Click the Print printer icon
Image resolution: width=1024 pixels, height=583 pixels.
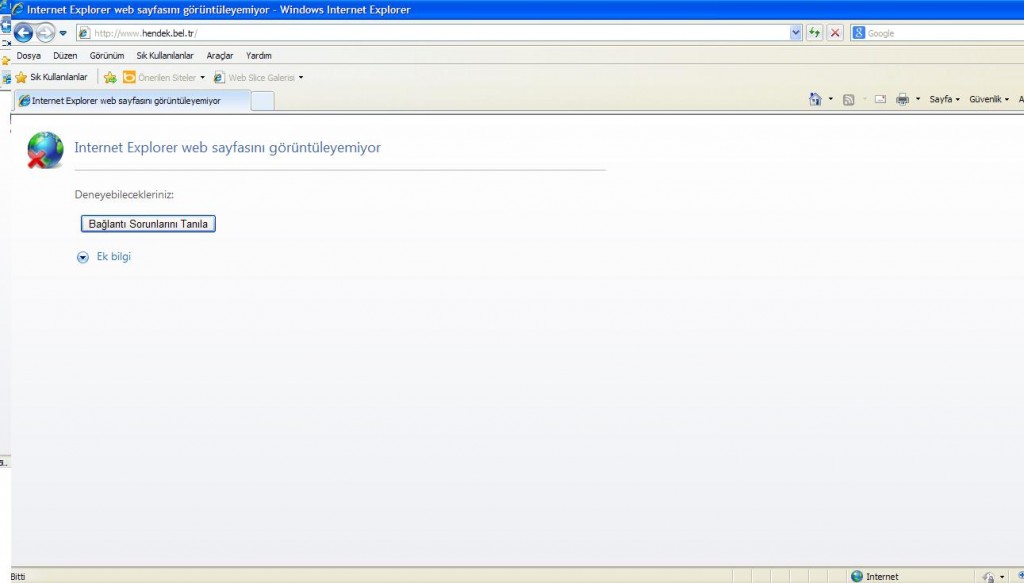(903, 99)
